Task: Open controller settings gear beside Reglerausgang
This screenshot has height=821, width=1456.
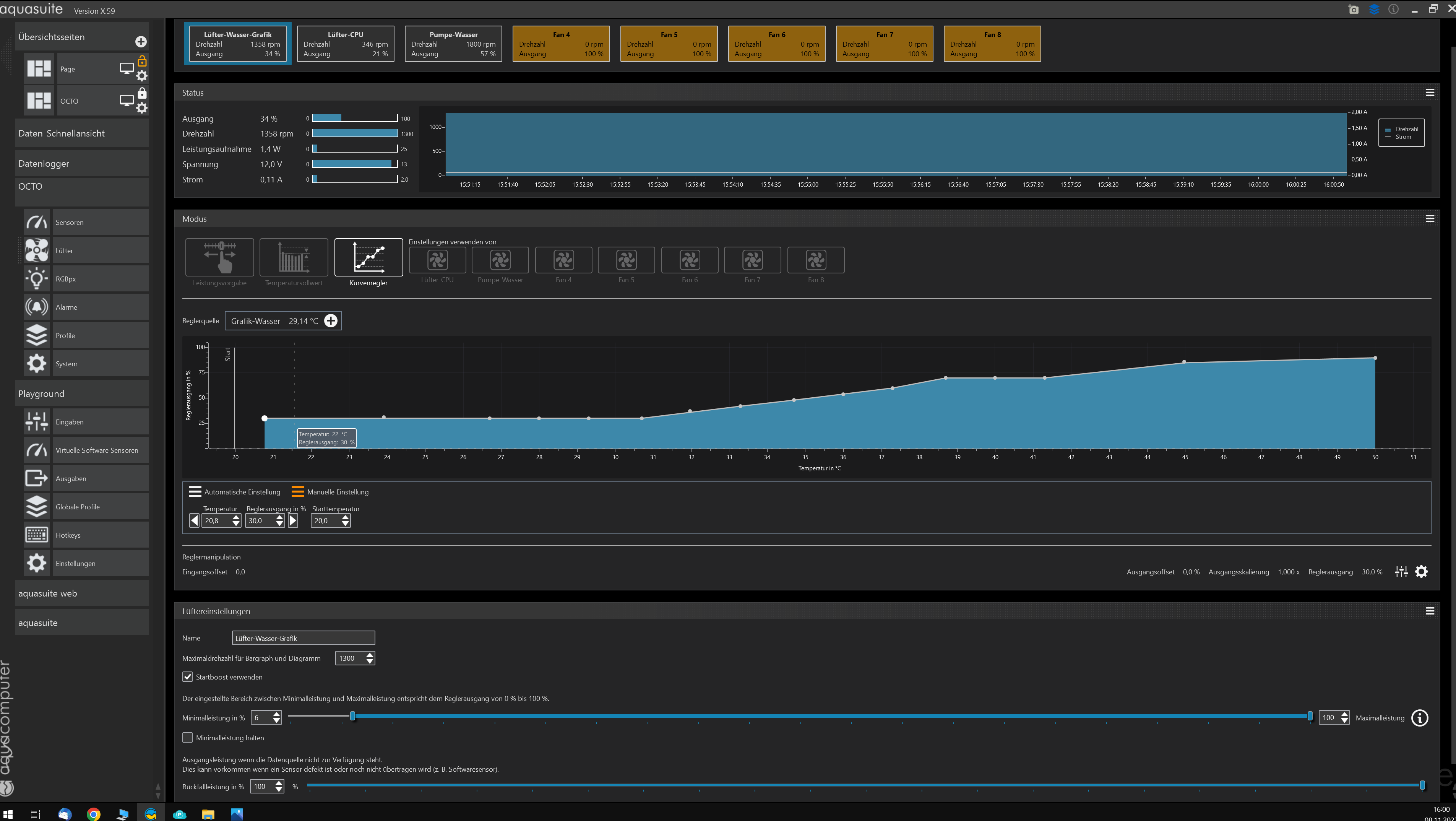Action: point(1422,572)
